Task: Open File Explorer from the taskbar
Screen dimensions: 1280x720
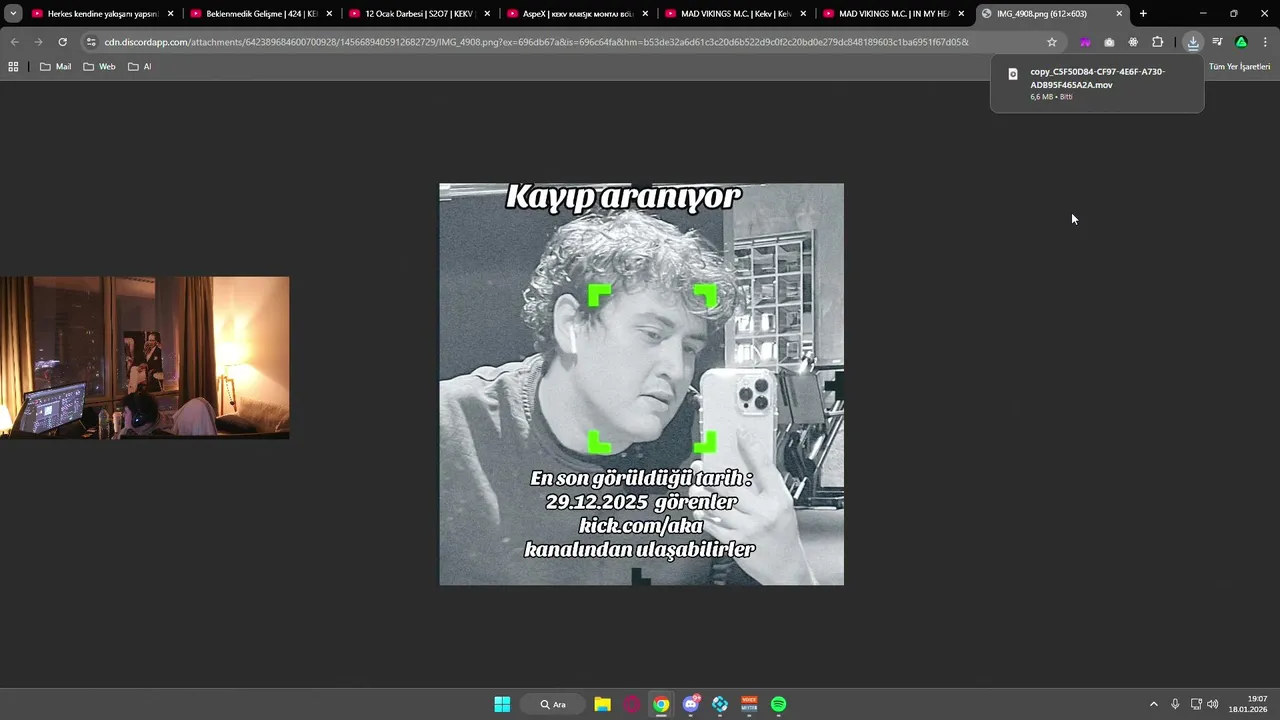Action: click(602, 704)
